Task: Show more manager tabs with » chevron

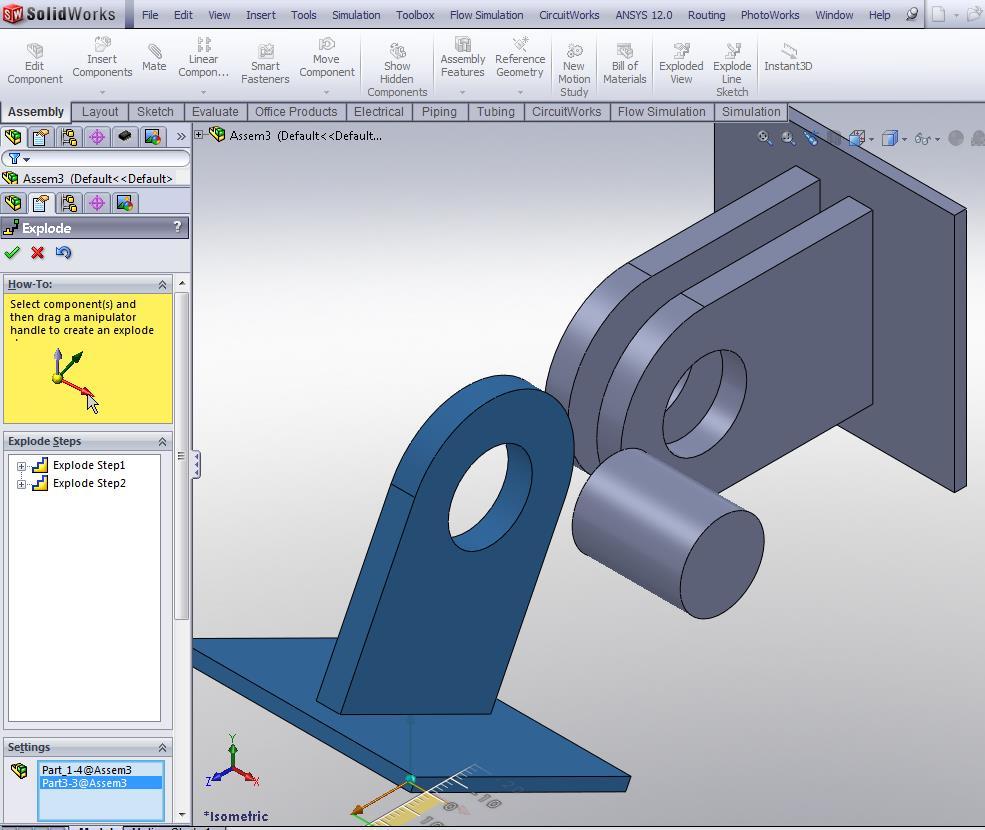Action: [181, 136]
